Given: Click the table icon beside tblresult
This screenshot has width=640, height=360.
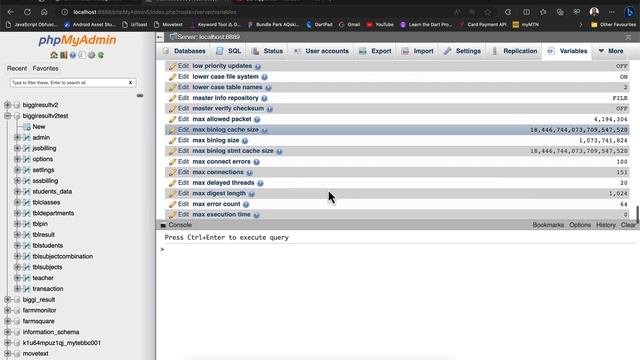Looking at the screenshot, I should [x=27, y=235].
